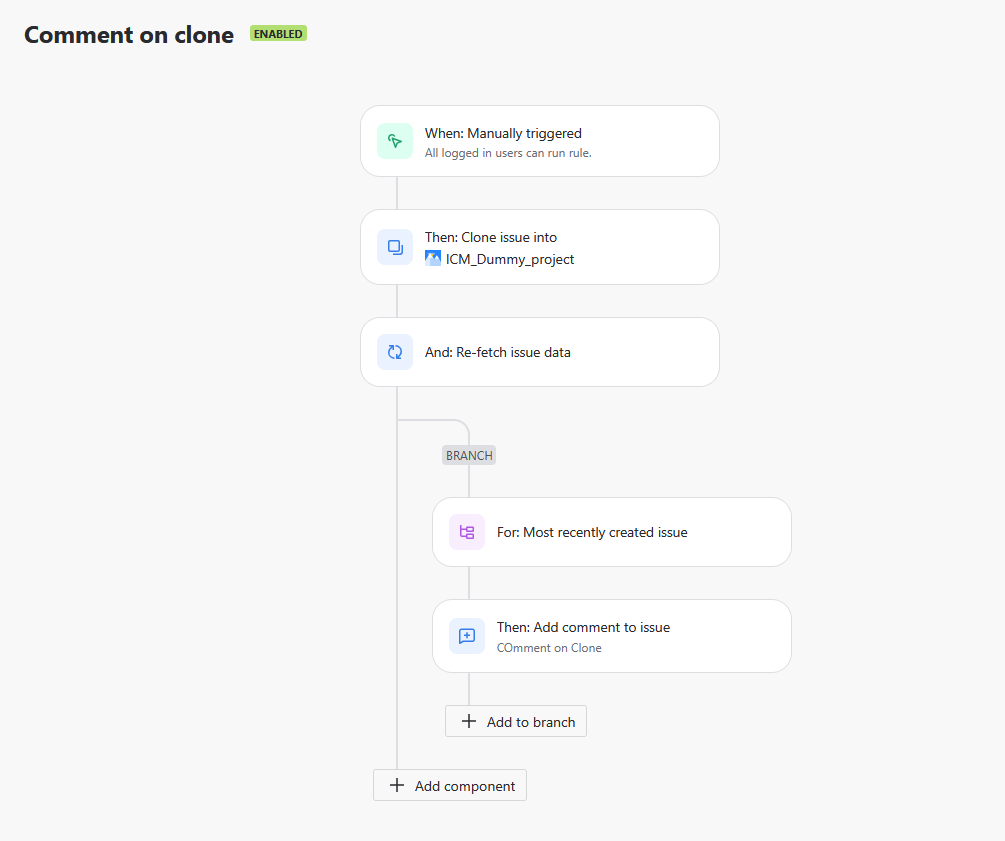Viewport: 1005px width, 841px height.
Task: Click the plus icon inside Add to branch
Action: (468, 721)
